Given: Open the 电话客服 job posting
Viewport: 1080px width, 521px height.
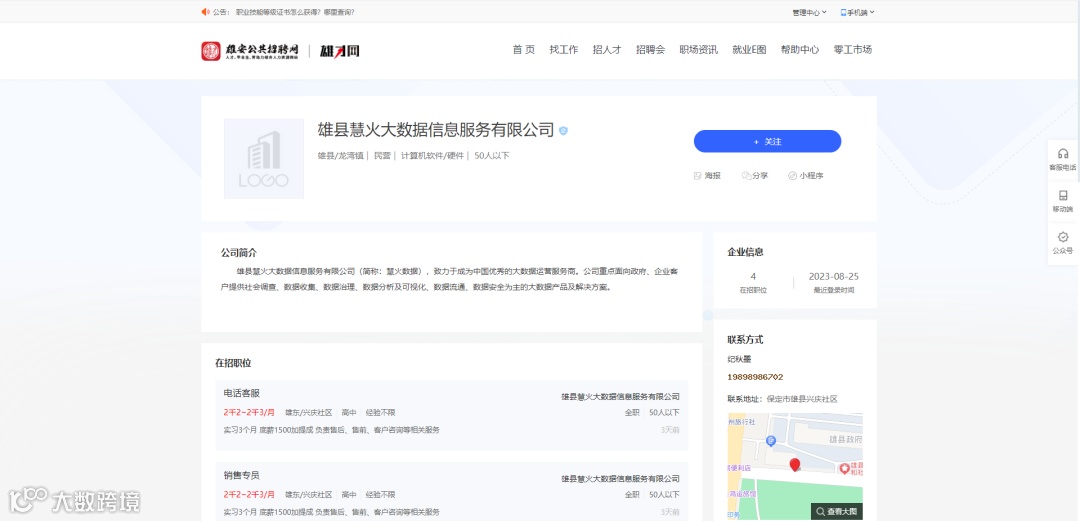Looking at the screenshot, I should (242, 393).
